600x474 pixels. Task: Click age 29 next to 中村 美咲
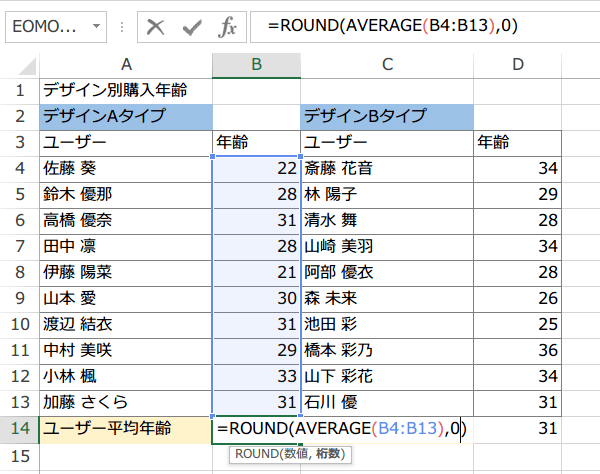click(x=256, y=351)
